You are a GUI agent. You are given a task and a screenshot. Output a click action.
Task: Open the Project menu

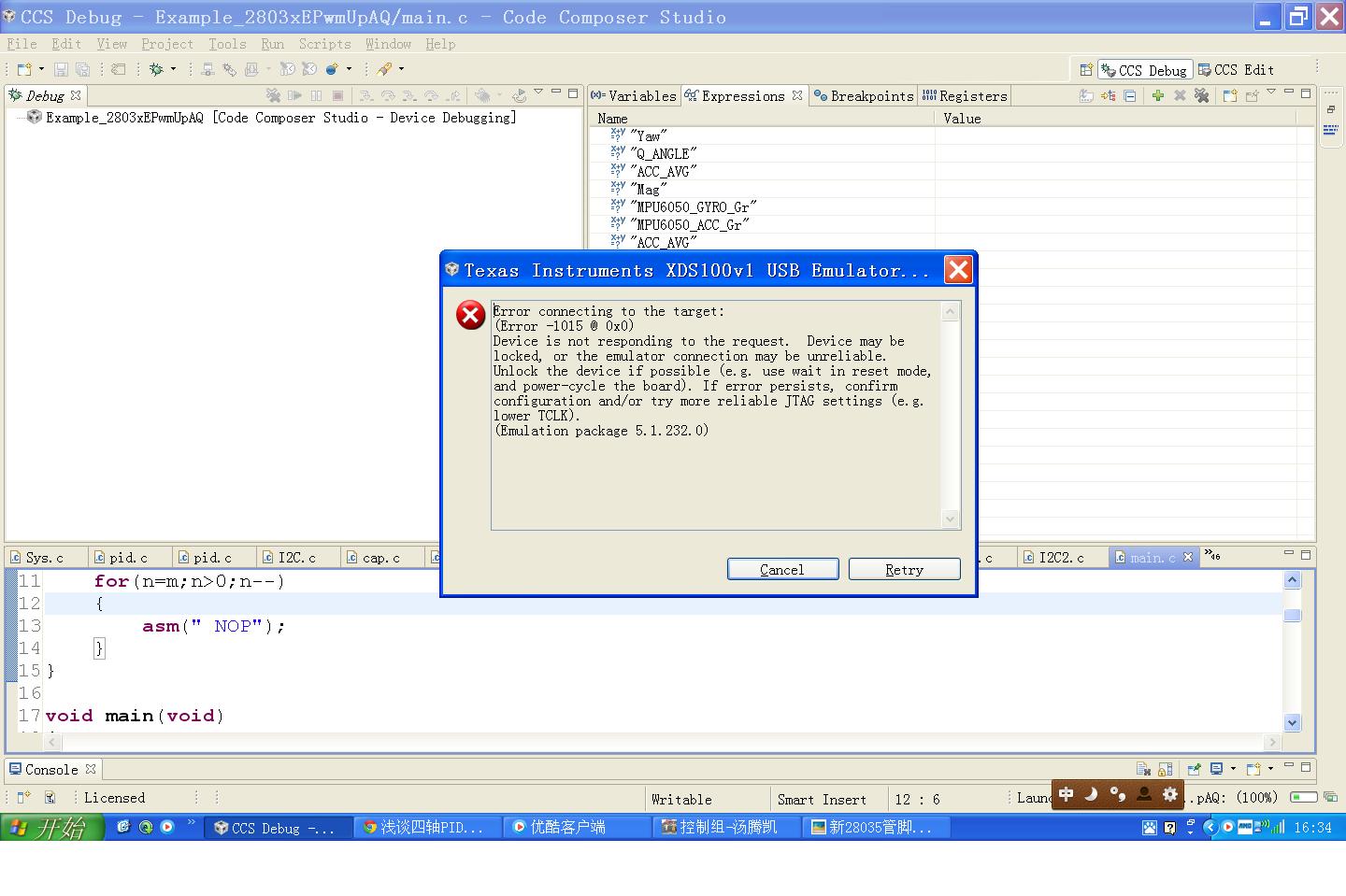(167, 44)
